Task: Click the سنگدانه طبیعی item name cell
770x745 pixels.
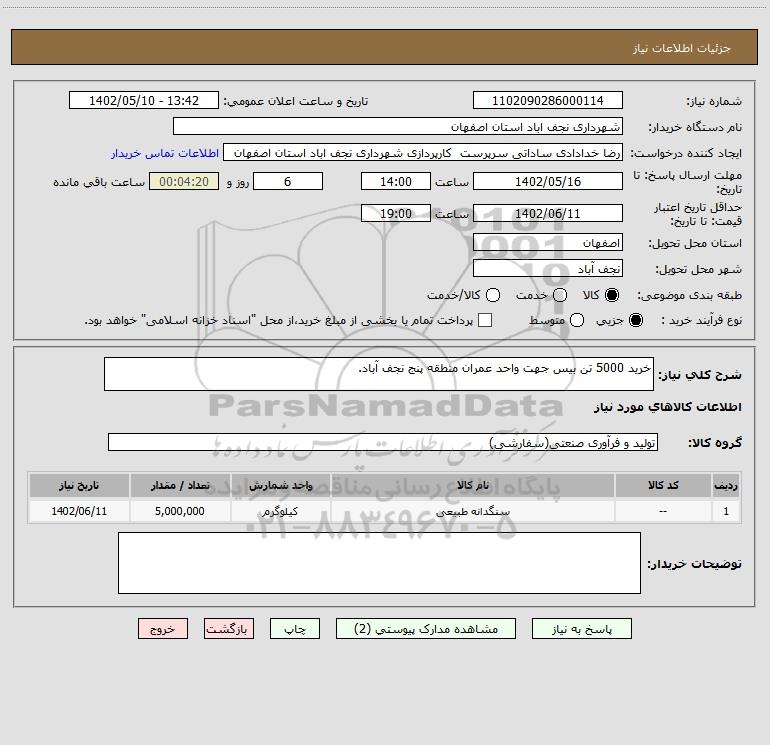Action: click(473, 511)
